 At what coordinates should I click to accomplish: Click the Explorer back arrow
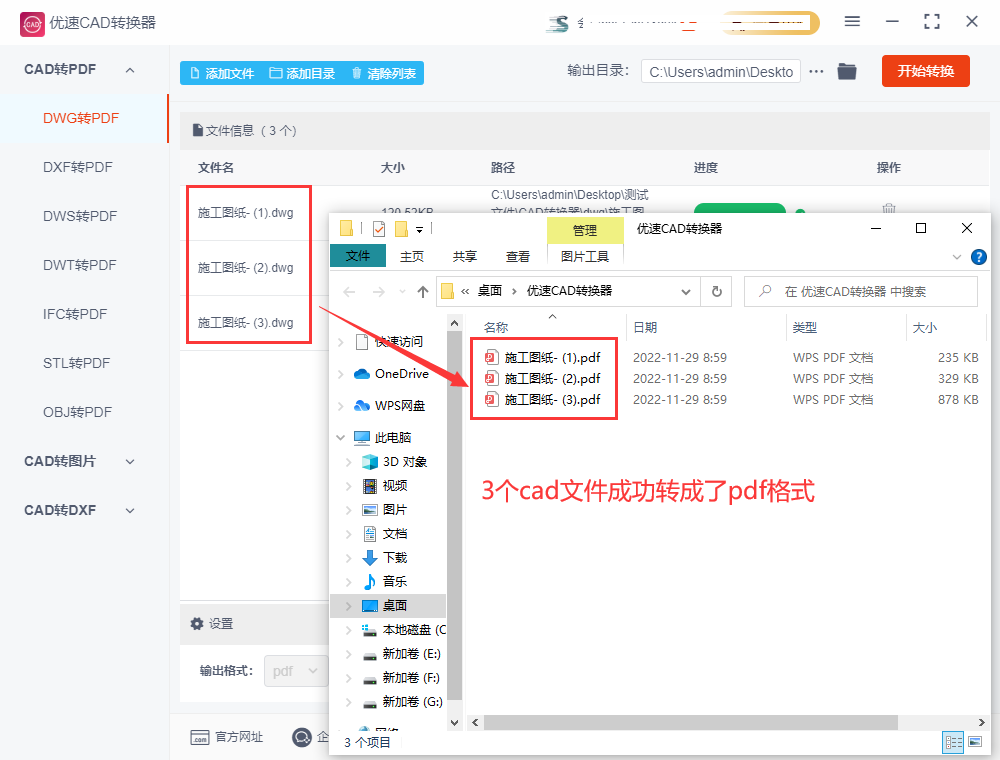(x=349, y=292)
